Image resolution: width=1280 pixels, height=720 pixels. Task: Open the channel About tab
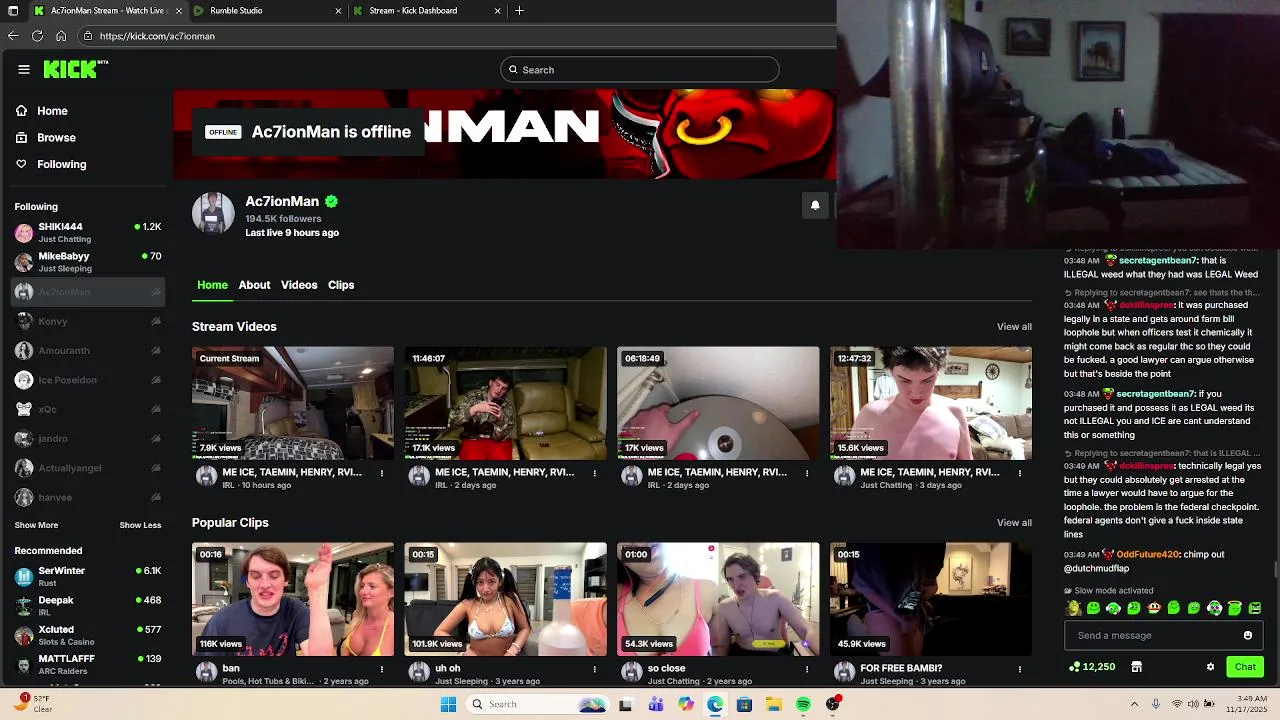click(254, 285)
